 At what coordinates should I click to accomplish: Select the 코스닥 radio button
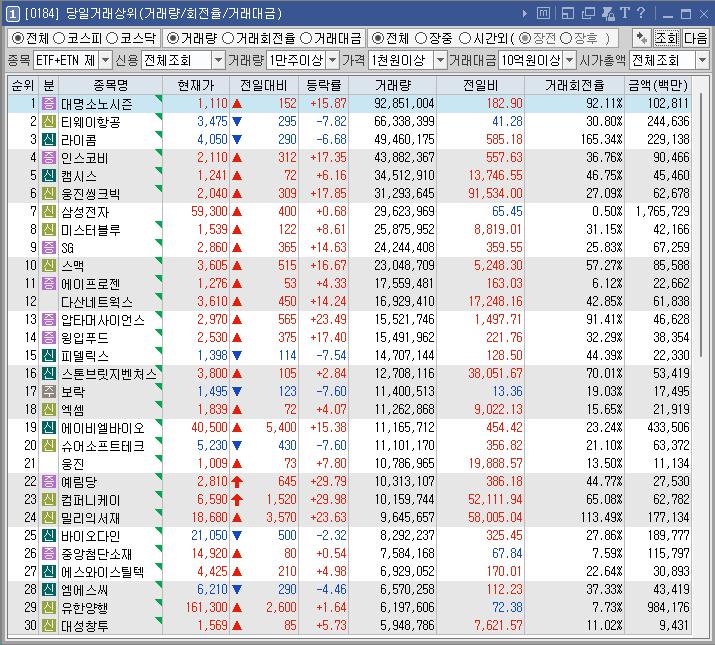112,38
